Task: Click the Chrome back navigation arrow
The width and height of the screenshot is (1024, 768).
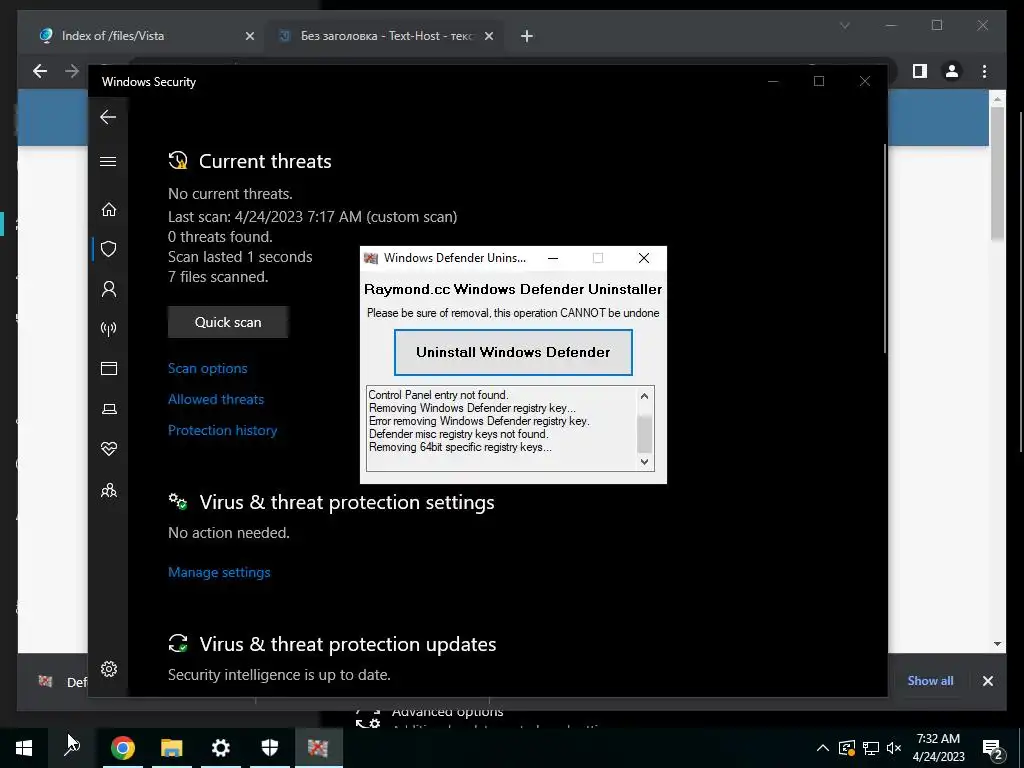Action: [40, 71]
